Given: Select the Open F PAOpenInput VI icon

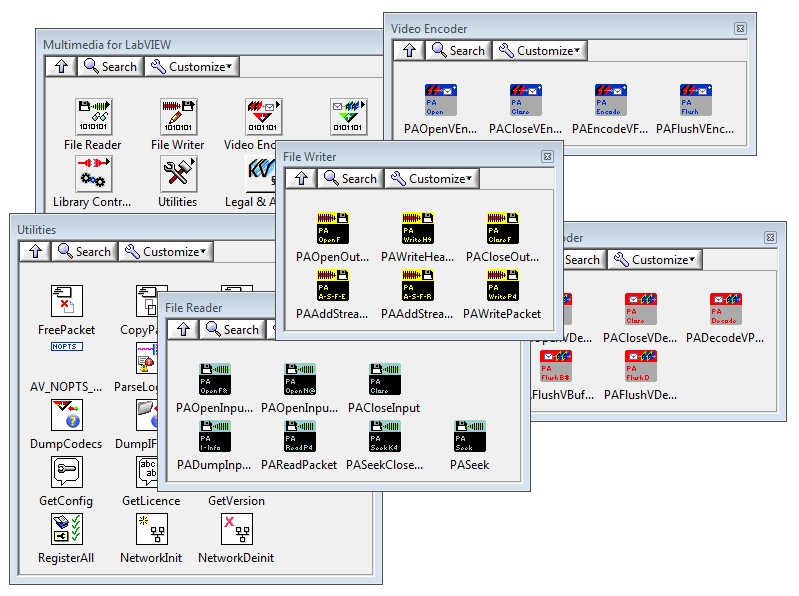Looking at the screenshot, I should pos(215,379).
